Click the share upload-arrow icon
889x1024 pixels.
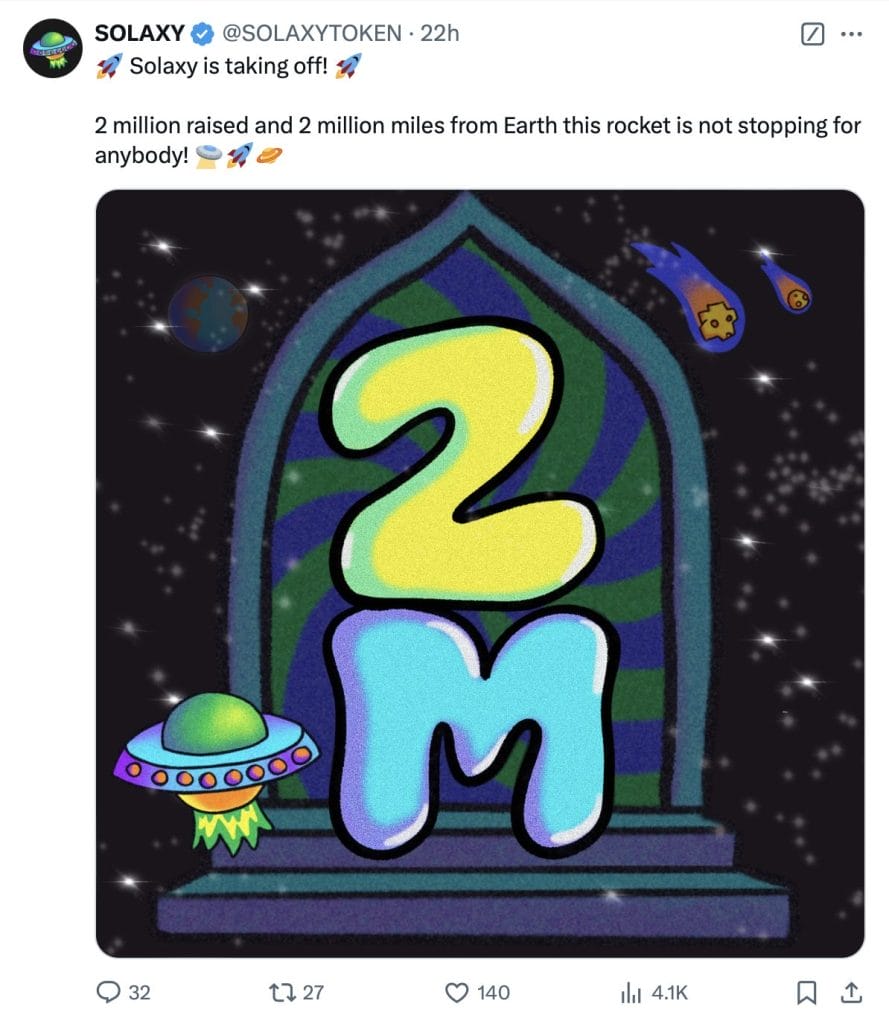850,992
